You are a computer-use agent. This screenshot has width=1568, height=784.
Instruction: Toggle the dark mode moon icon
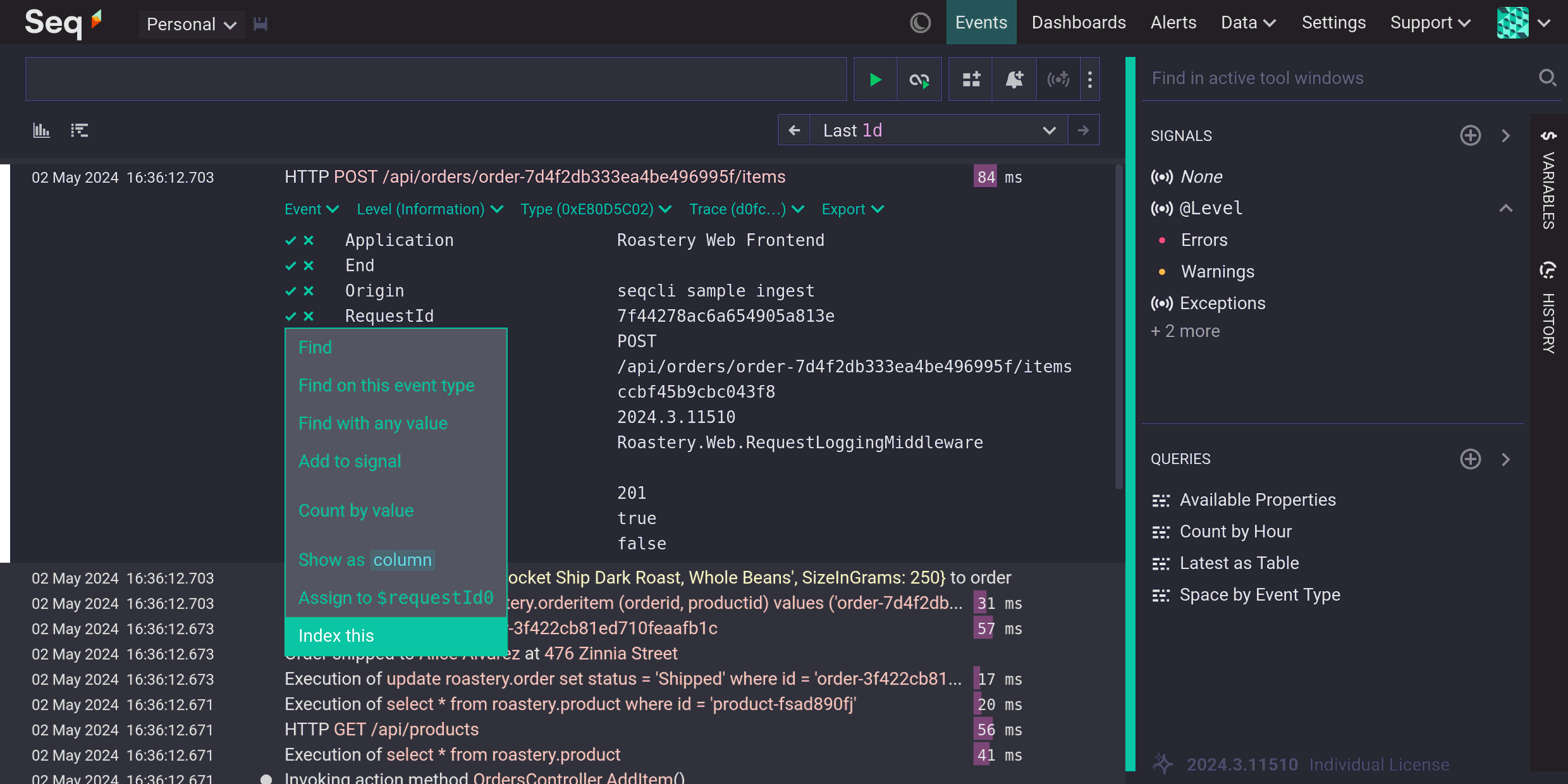coord(920,23)
